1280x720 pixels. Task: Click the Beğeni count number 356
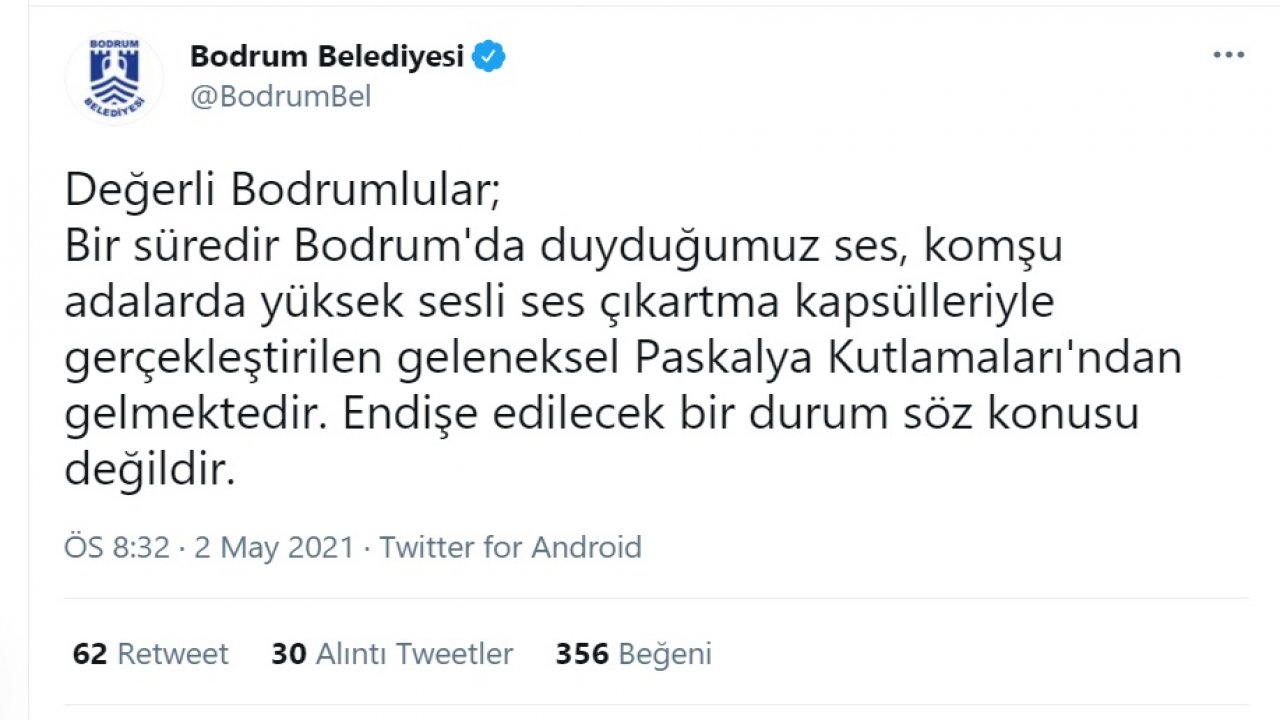tap(583, 654)
